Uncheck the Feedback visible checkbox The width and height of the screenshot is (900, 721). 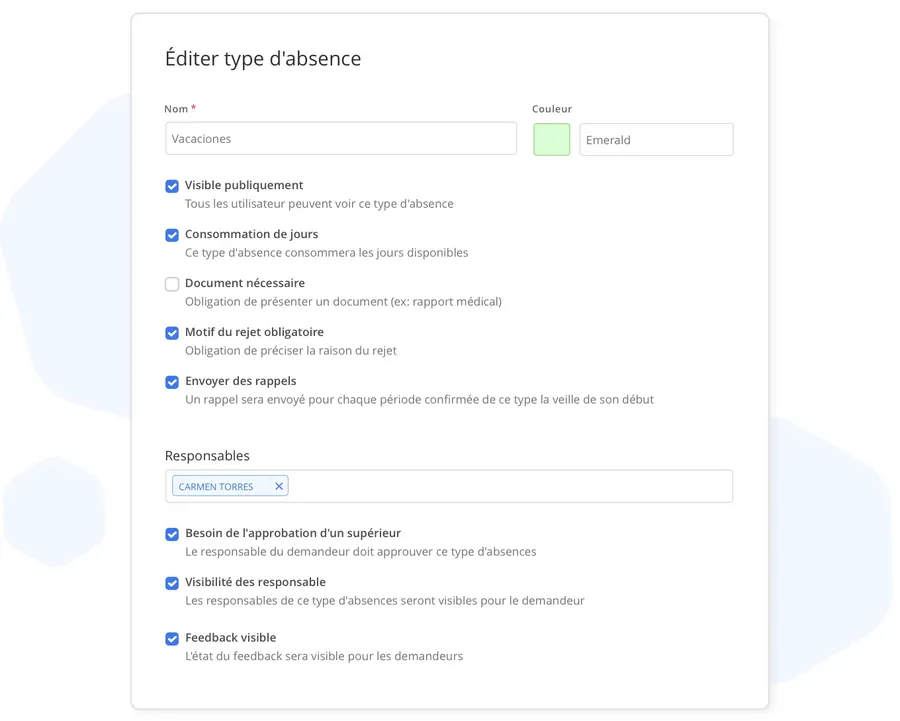(172, 638)
